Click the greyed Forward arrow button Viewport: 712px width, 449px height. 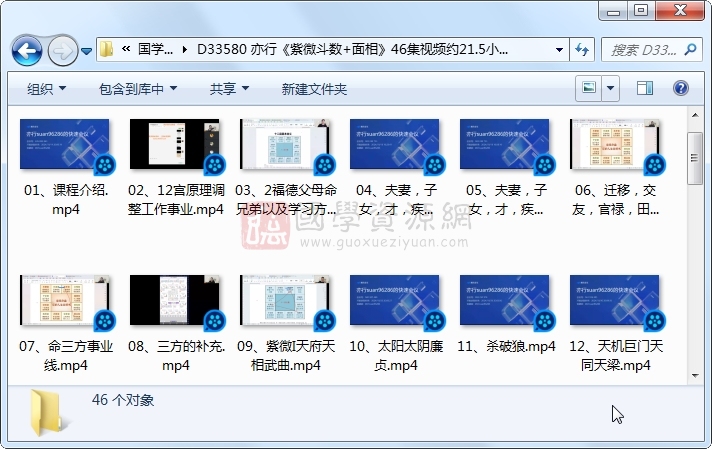pyautogui.click(x=62, y=50)
